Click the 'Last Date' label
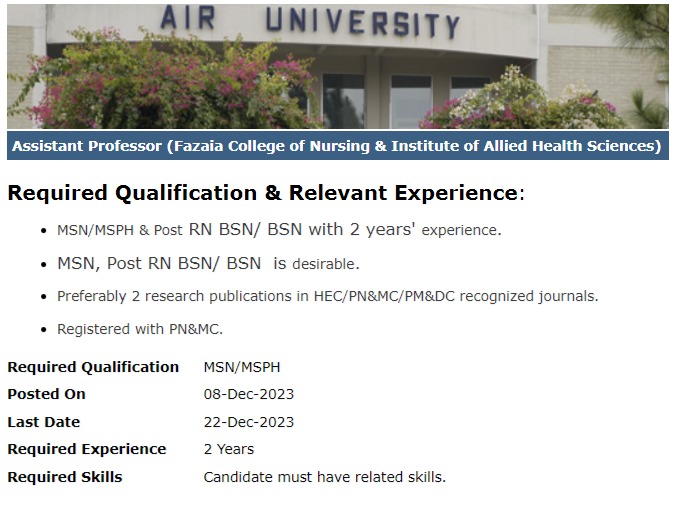Screen dimensions: 676x511 click(43, 422)
